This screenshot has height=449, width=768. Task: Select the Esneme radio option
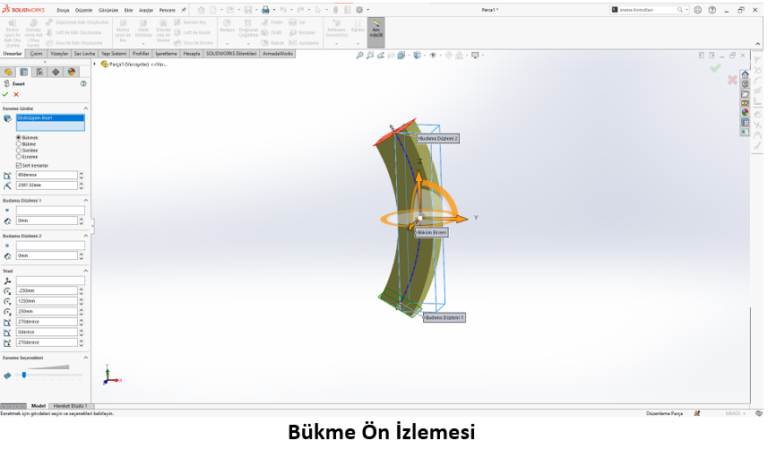(18, 156)
